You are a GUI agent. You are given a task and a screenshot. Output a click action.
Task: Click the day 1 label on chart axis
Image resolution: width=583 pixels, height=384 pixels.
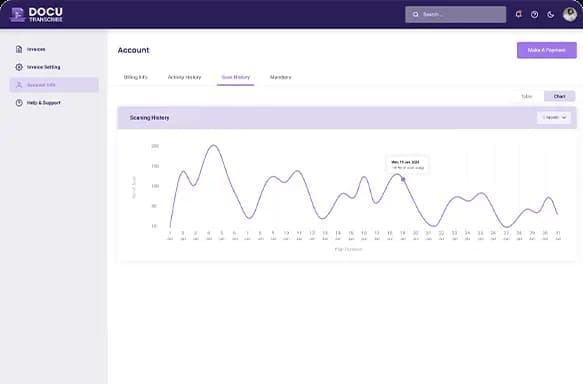coord(170,236)
